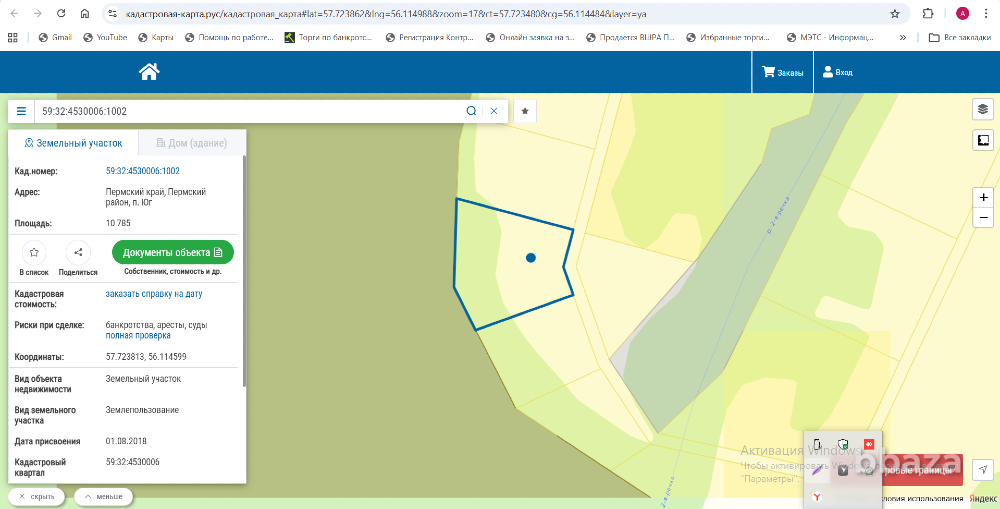Click the заказать справку на дату link
This screenshot has height=509, width=1000.
coord(154,294)
